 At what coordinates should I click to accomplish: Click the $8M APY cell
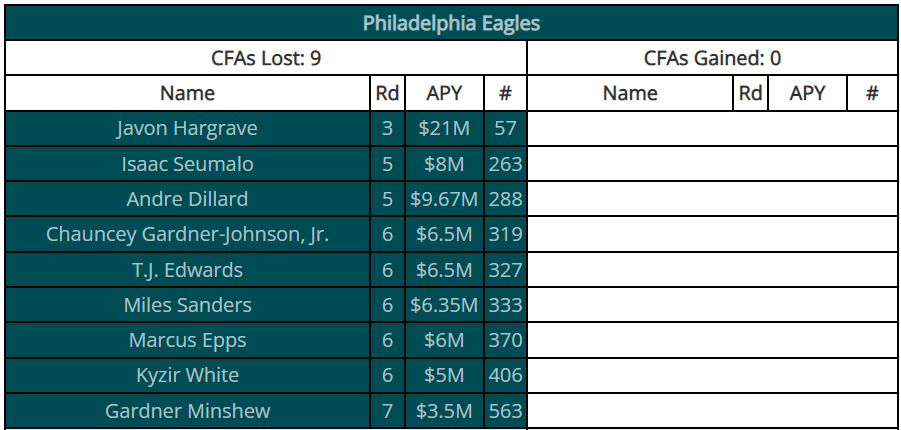tap(444, 164)
